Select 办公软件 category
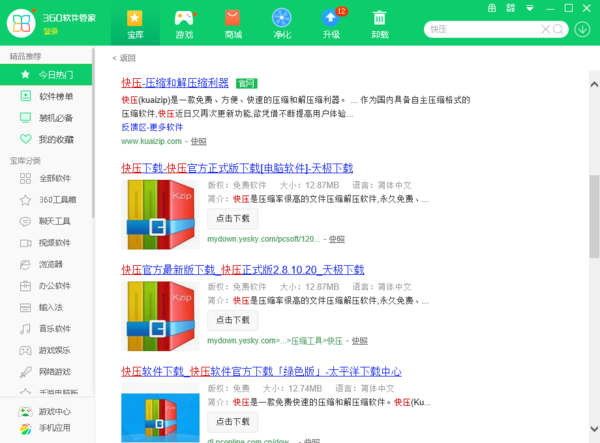The image size is (600, 443). point(46,285)
